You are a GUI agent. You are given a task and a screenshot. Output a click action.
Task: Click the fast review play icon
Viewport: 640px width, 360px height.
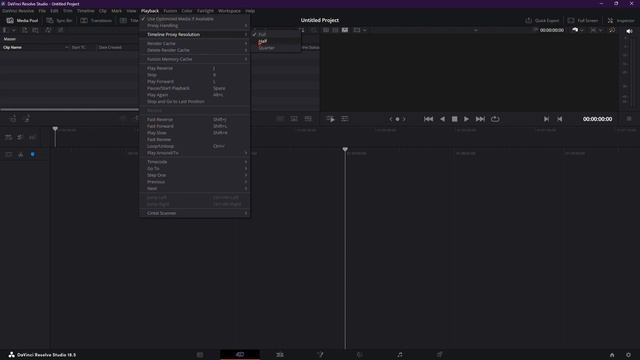coord(331,119)
